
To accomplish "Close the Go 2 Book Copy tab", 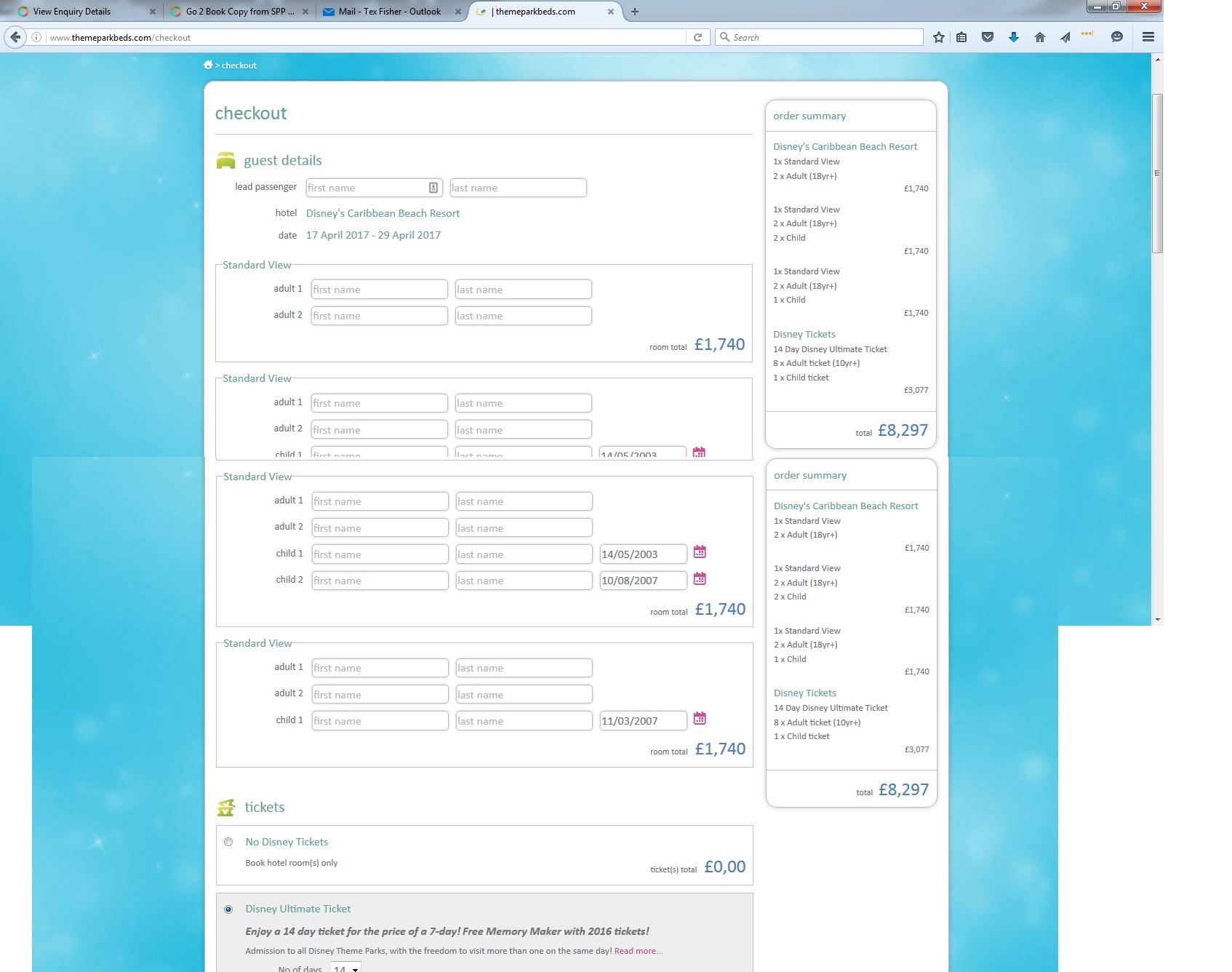I will pyautogui.click(x=305, y=12).
